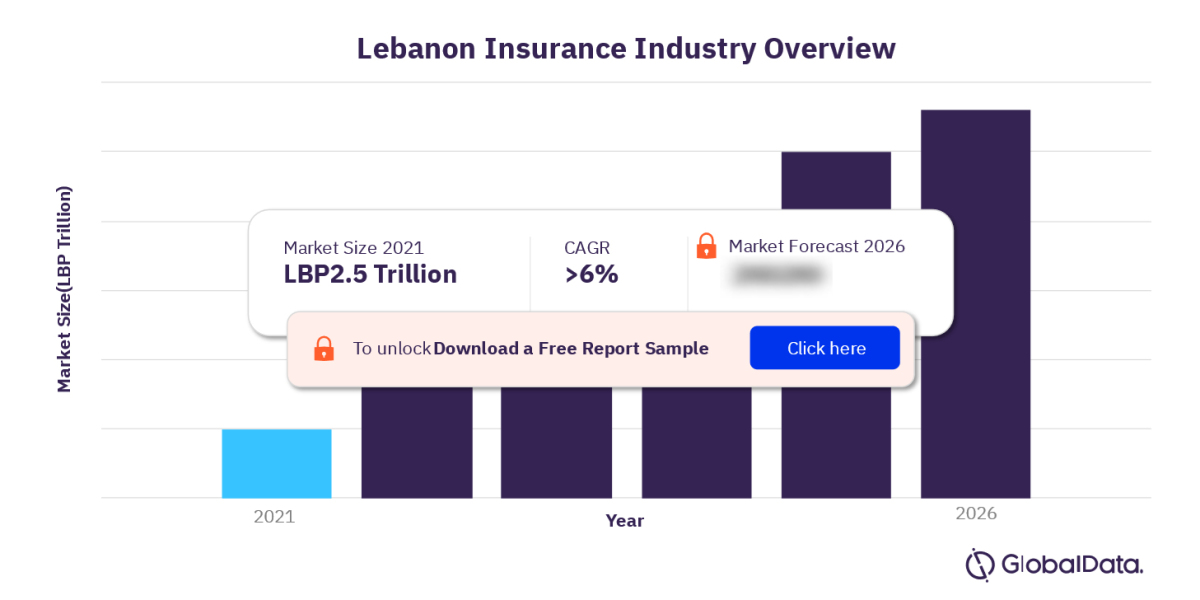
Task: Click the blurred Market Forecast 2026 value
Action: point(778,272)
